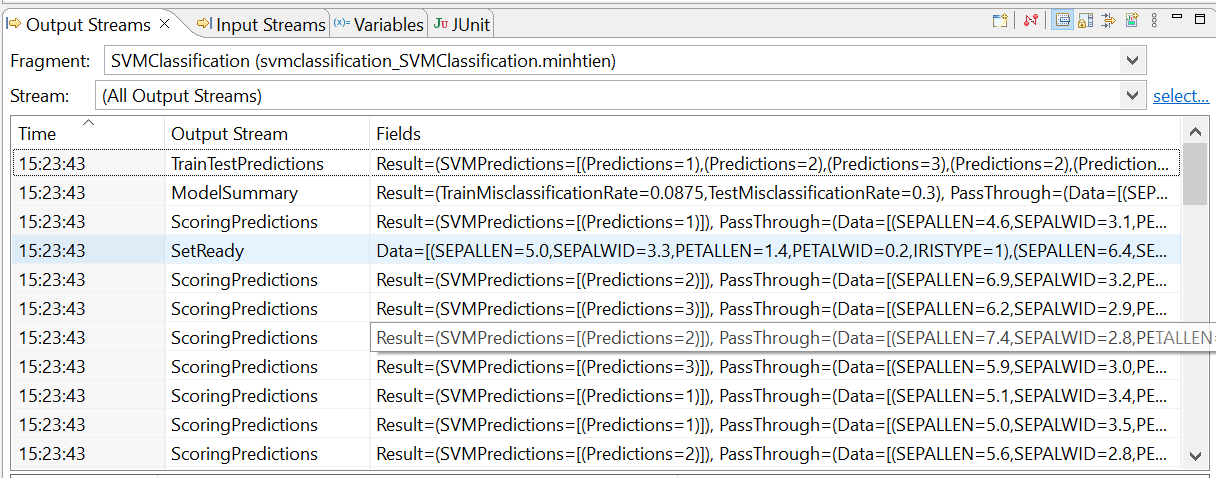Viewport: 1216px width, 478px height.
Task: Expand the Fragment dropdown
Action: (1132, 61)
